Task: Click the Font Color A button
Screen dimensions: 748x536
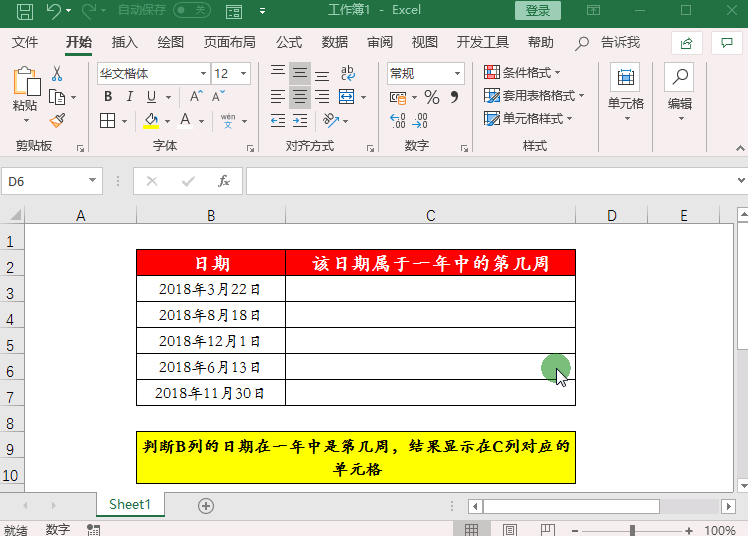Action: pos(185,121)
